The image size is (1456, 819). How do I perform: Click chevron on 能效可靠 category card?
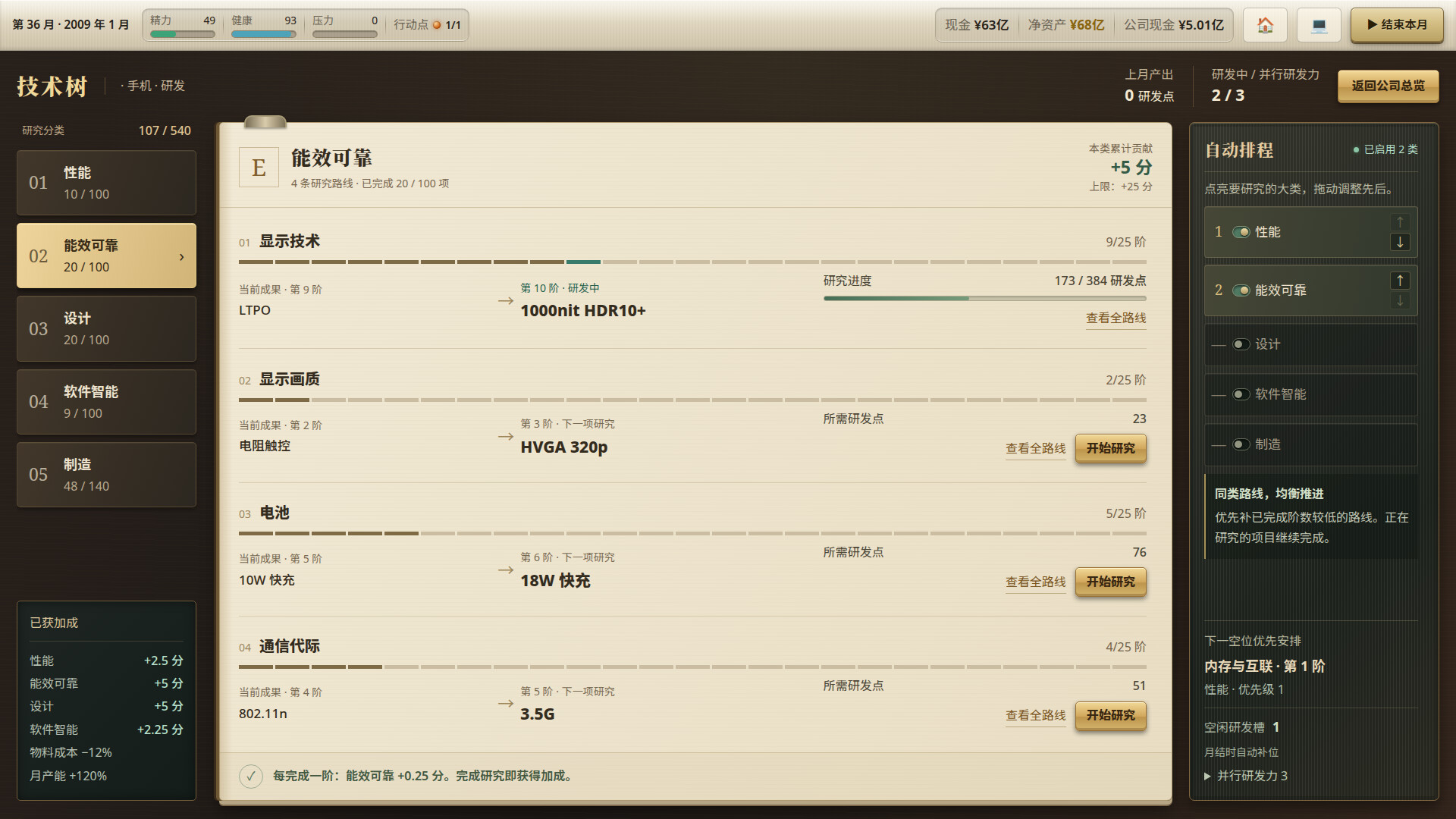click(x=181, y=257)
